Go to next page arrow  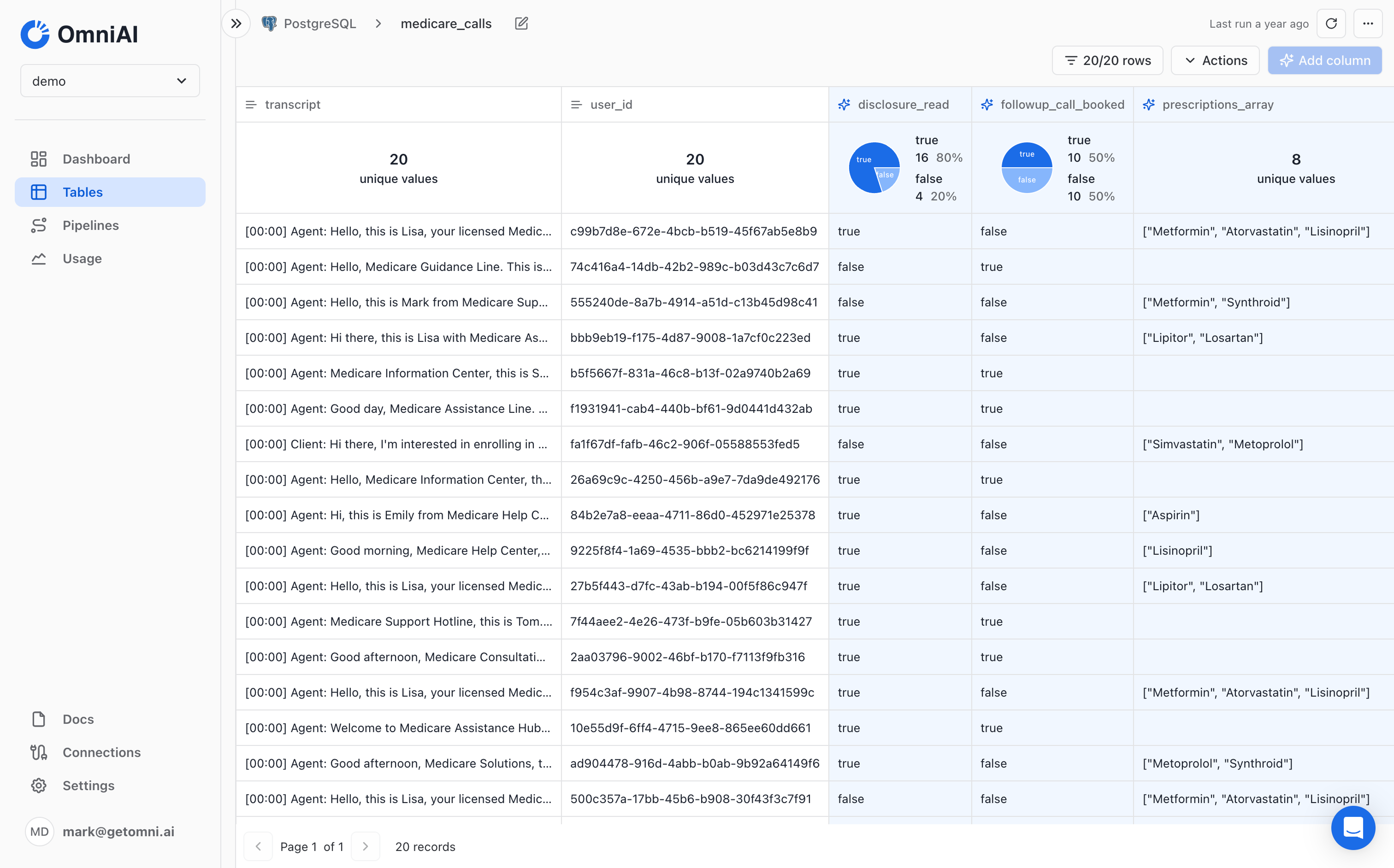(365, 846)
